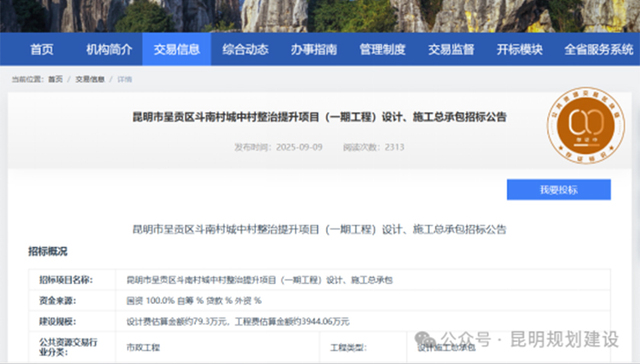Click 首页 breadcrumb link

pyautogui.click(x=56, y=79)
